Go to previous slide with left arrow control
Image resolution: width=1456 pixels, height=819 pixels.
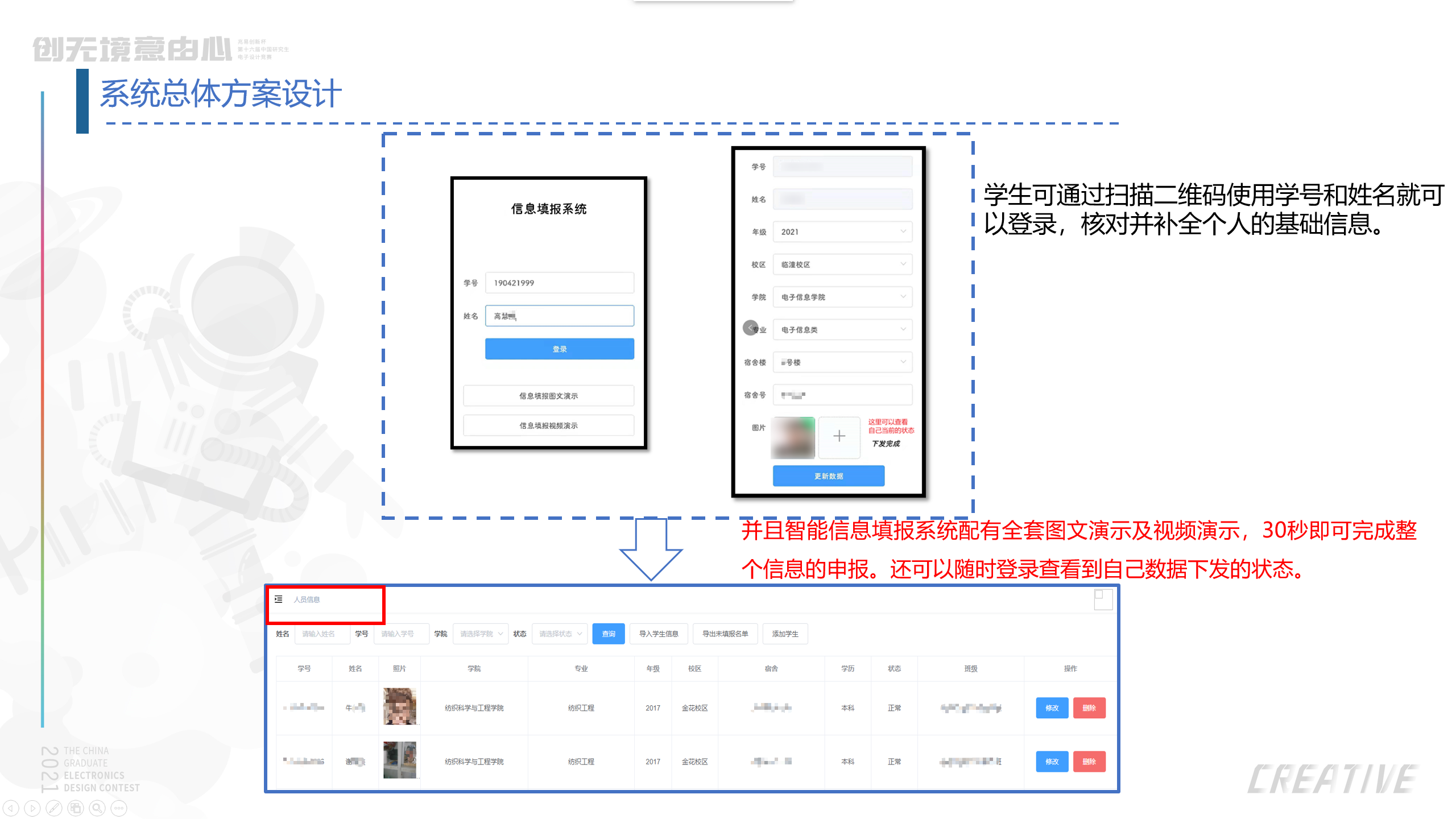(x=11, y=808)
